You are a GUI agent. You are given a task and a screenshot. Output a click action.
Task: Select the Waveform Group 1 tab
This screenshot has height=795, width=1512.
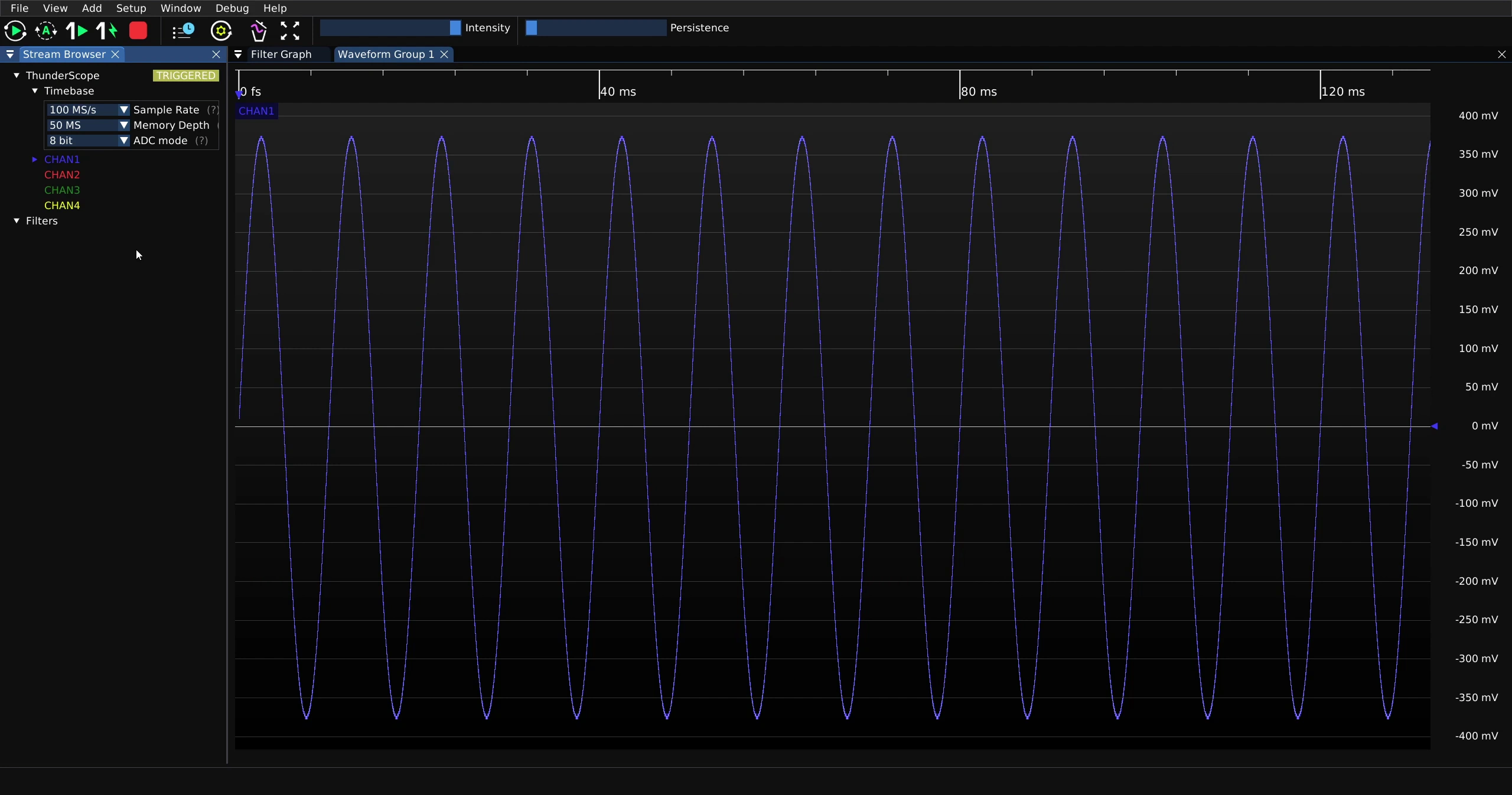(x=386, y=54)
